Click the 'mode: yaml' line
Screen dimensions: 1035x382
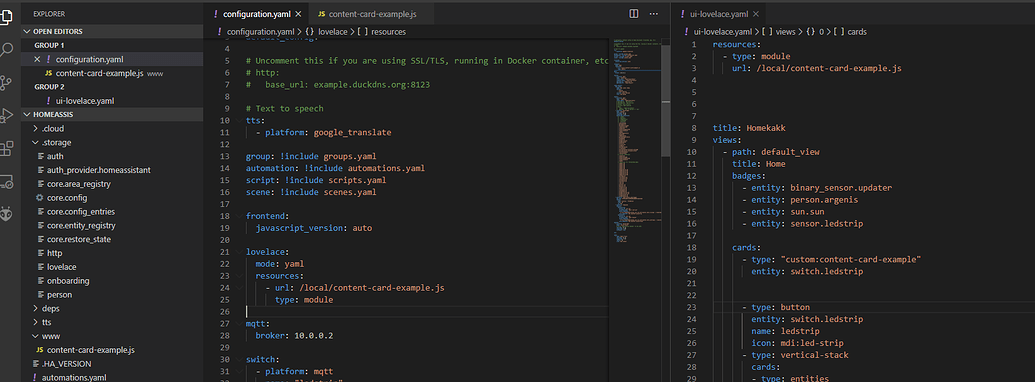coord(280,263)
